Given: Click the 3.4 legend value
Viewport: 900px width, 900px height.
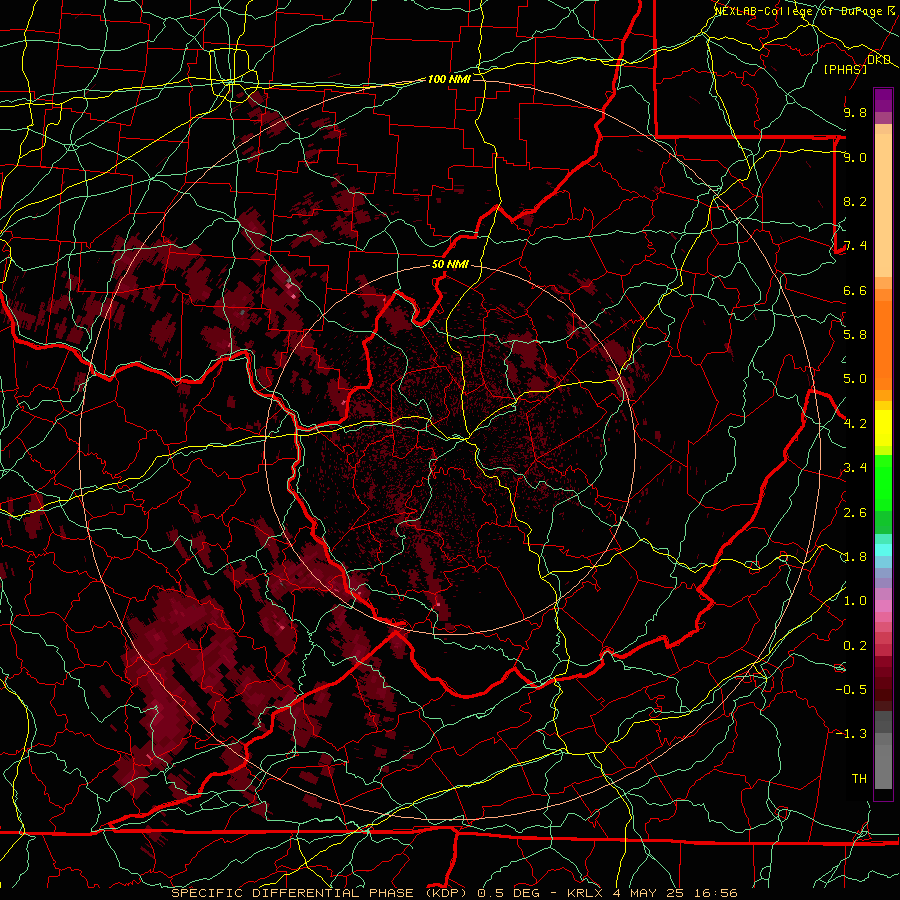Looking at the screenshot, I should point(855,468).
